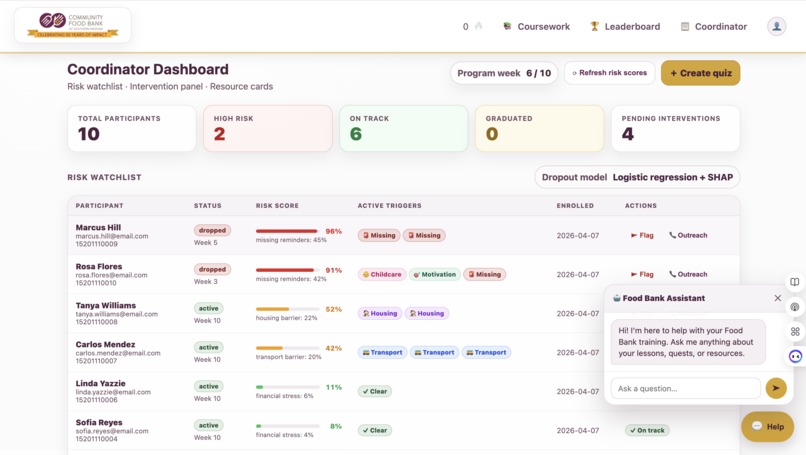Select the On Track card
This screenshot has height=455, width=806.
coord(404,129)
